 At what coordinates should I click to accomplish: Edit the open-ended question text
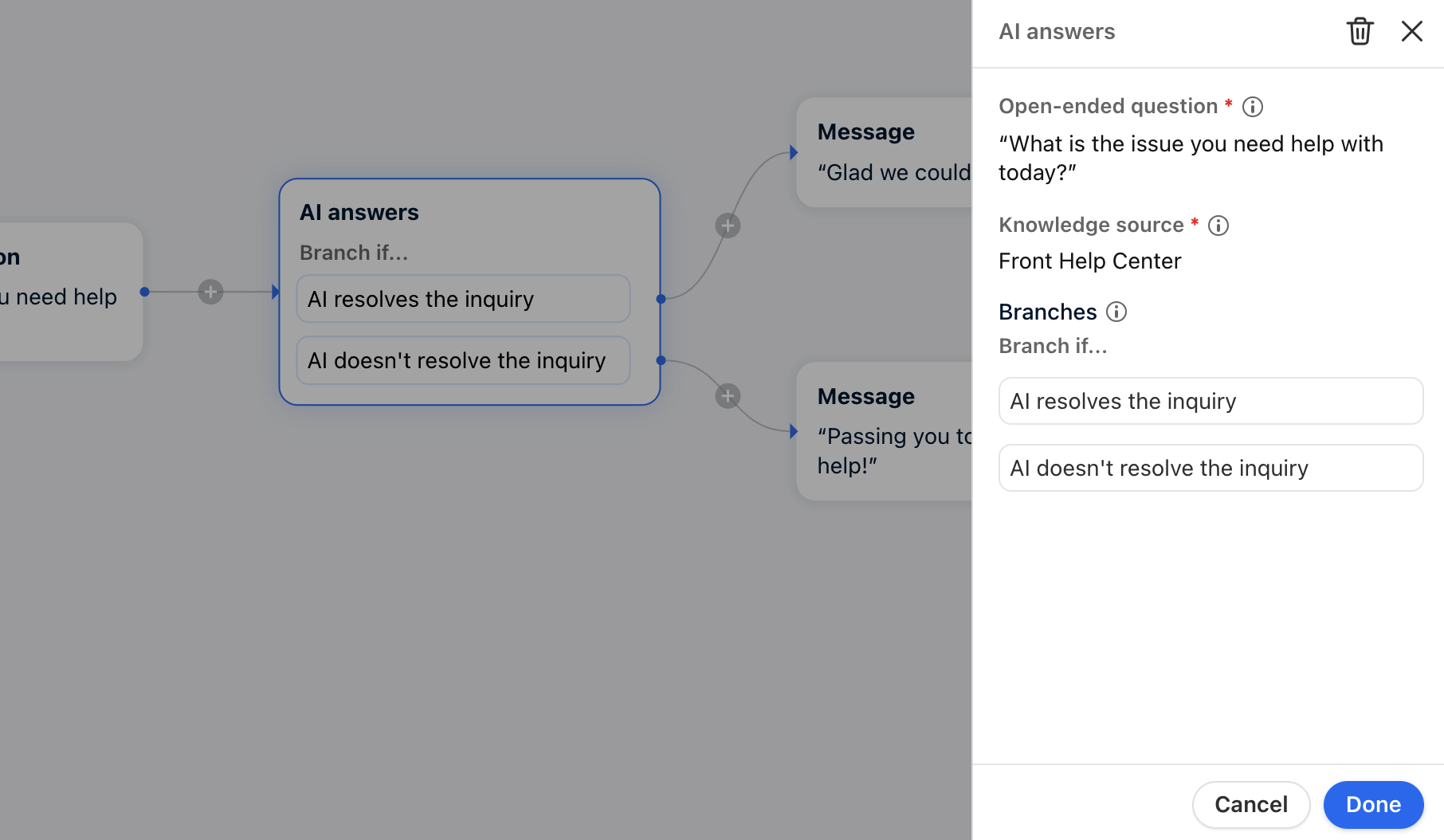coord(1191,158)
